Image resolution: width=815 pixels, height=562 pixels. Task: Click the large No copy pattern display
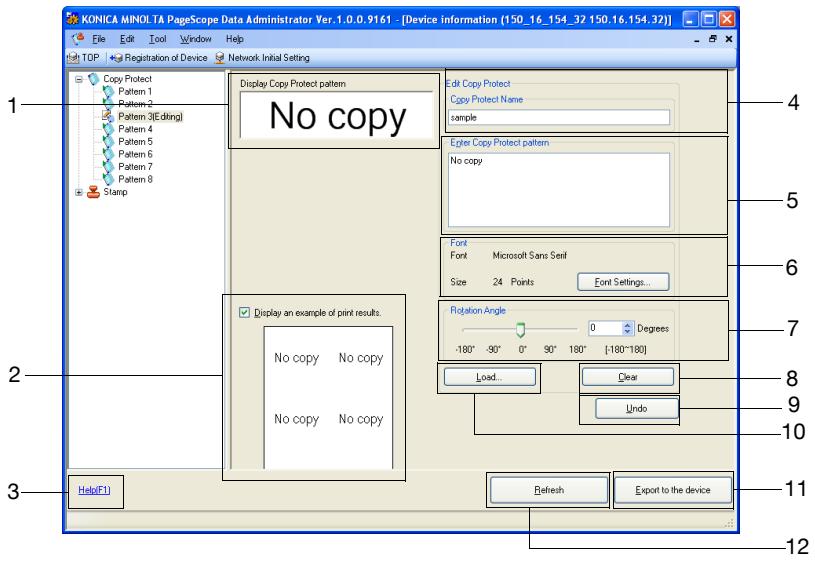pyautogui.click(x=336, y=115)
